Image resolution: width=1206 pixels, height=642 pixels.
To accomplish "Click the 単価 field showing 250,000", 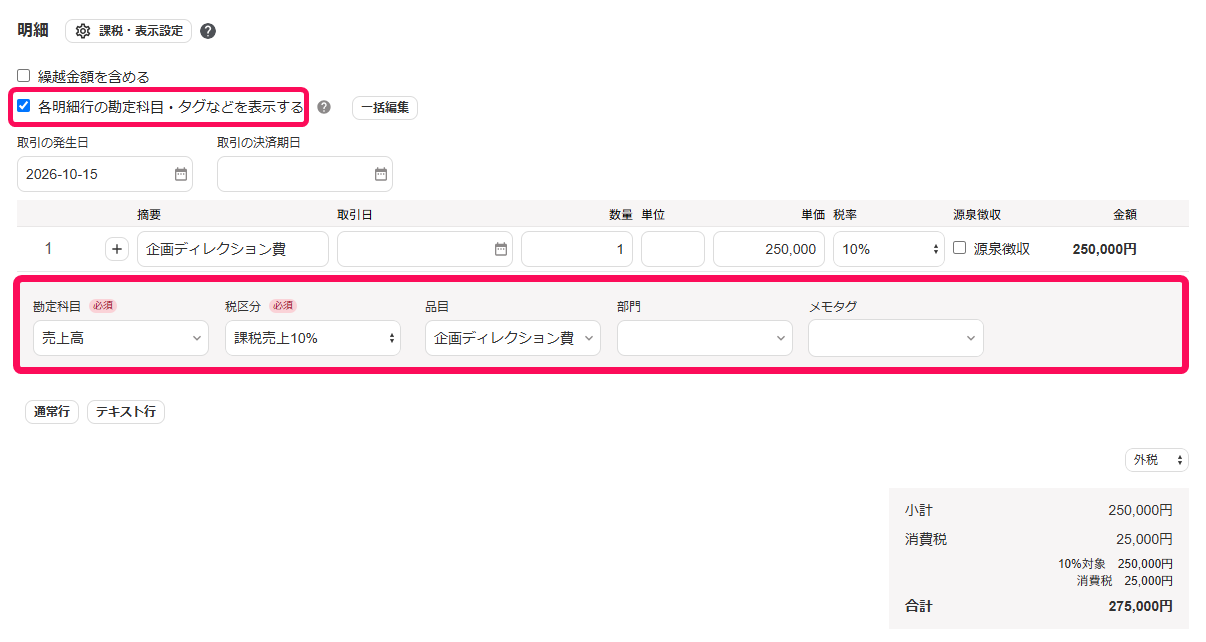I will 769,249.
